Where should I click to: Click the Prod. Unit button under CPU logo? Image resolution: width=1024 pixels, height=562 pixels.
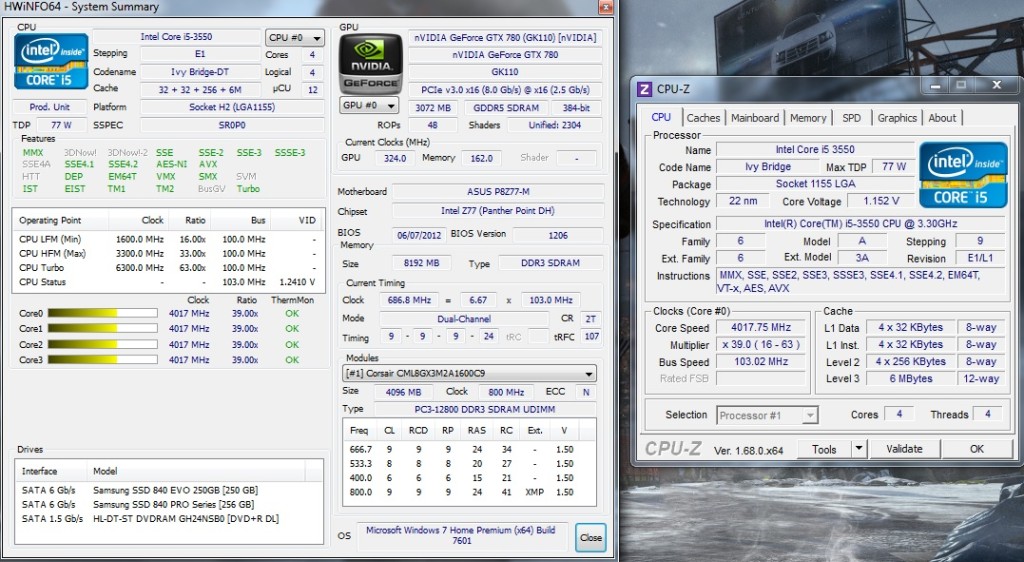point(50,107)
